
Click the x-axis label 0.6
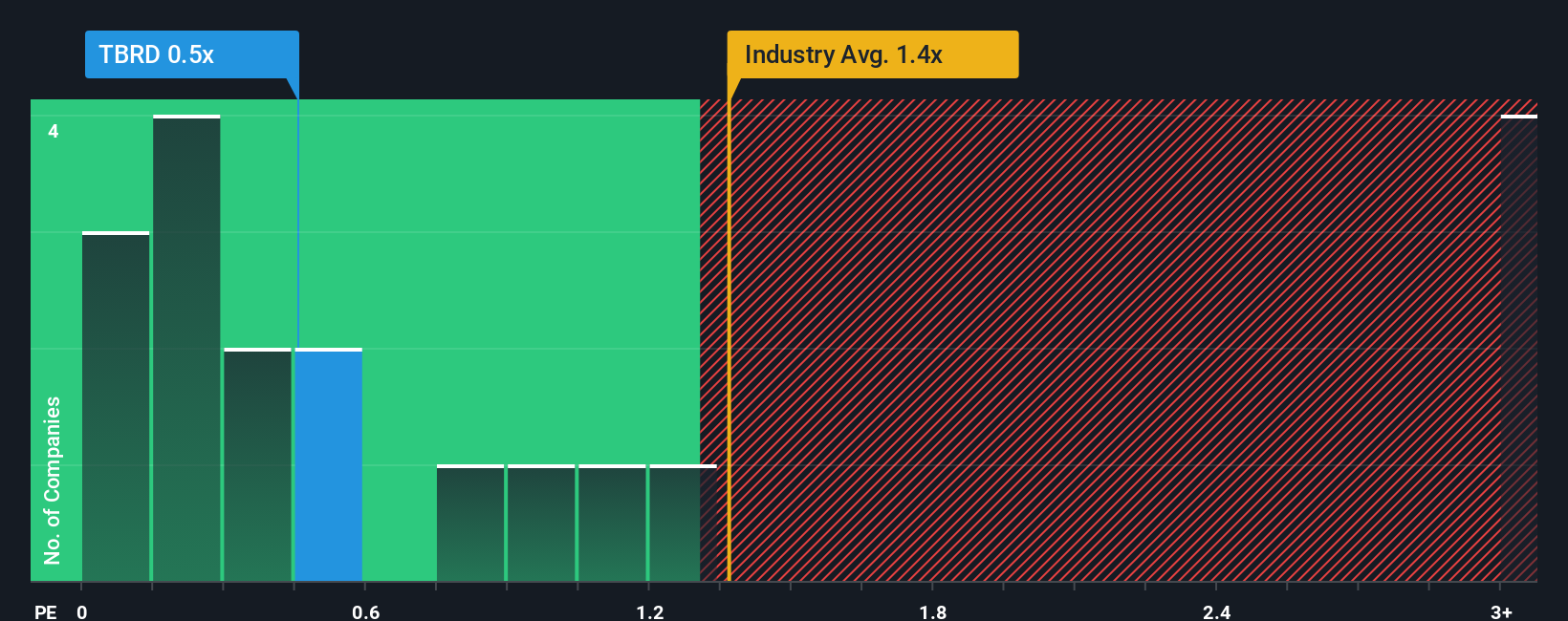(x=365, y=611)
